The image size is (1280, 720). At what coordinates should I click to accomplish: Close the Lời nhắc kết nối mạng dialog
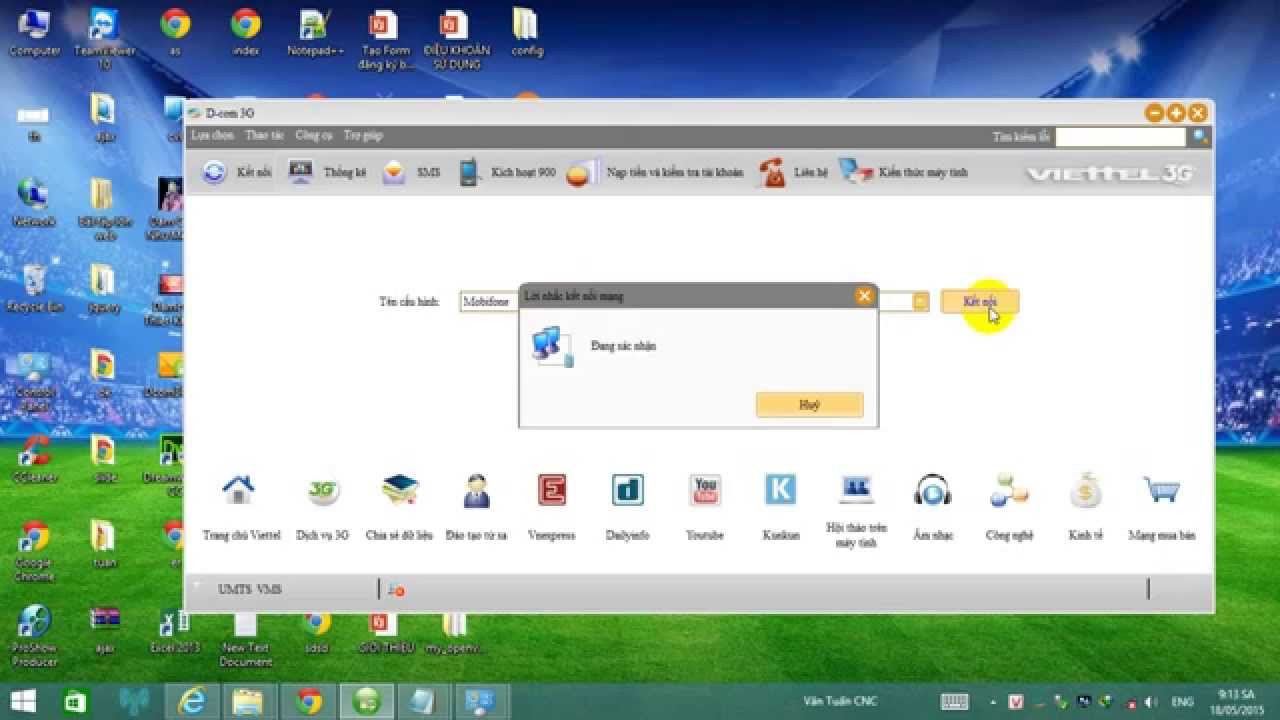(x=864, y=295)
